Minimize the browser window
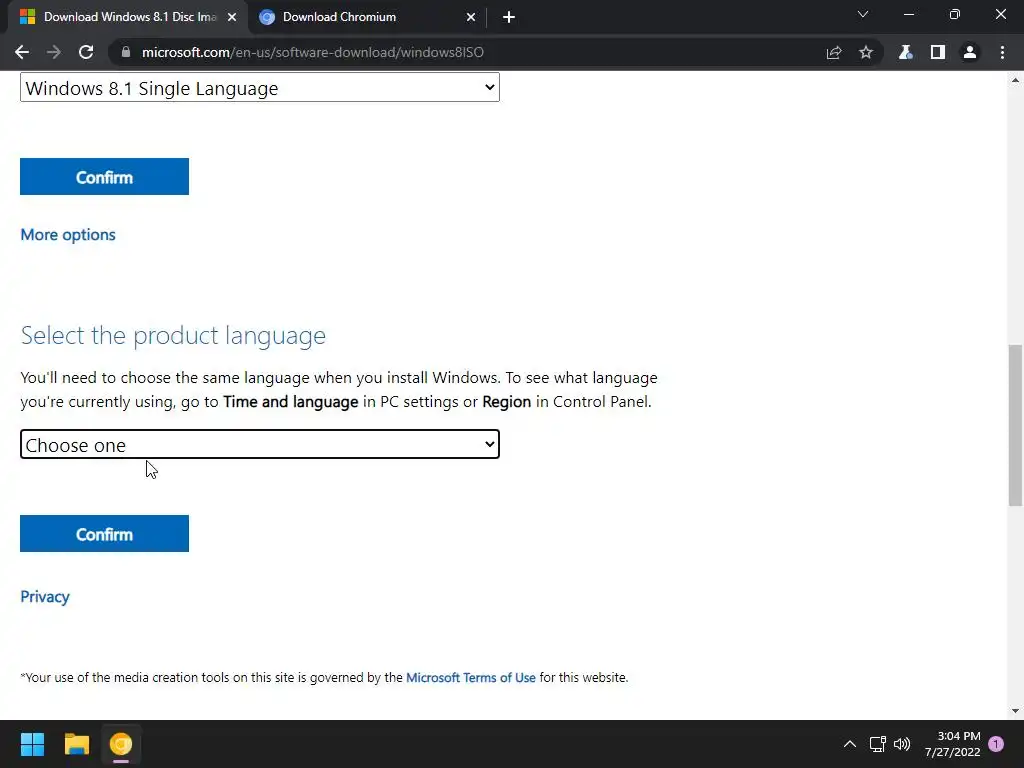The height and width of the screenshot is (768, 1024). (908, 14)
